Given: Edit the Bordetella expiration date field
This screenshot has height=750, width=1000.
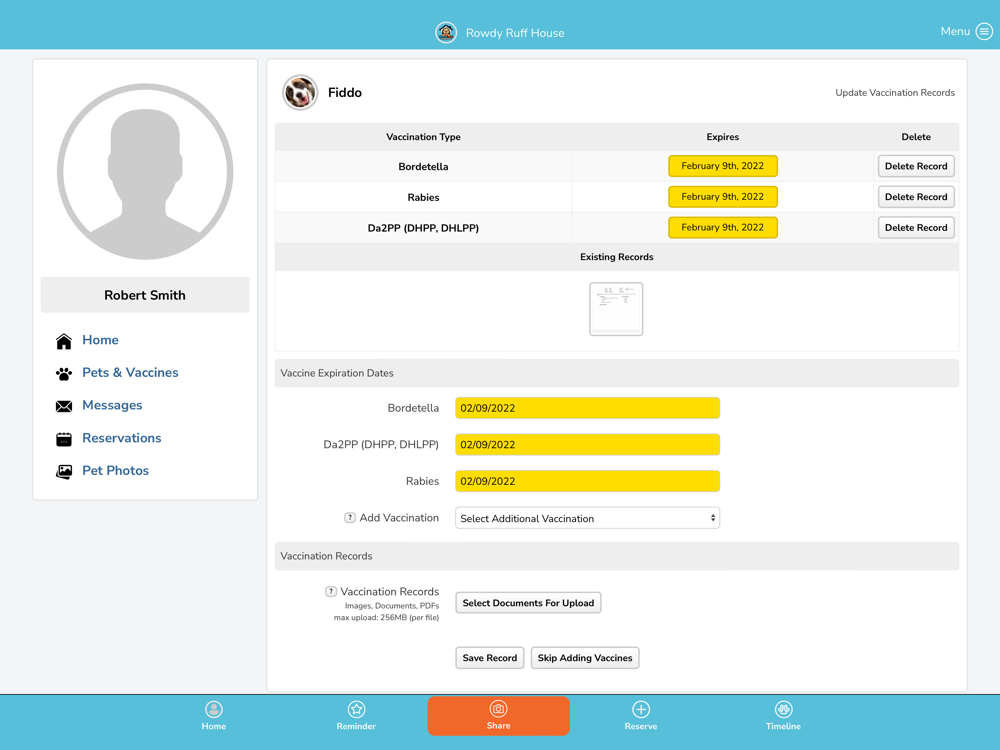Looking at the screenshot, I should point(587,408).
